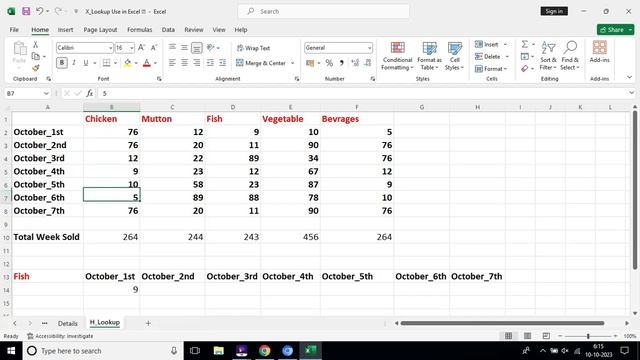The height and width of the screenshot is (360, 640).
Task: Click the Increase Indent icon
Action: [222, 63]
